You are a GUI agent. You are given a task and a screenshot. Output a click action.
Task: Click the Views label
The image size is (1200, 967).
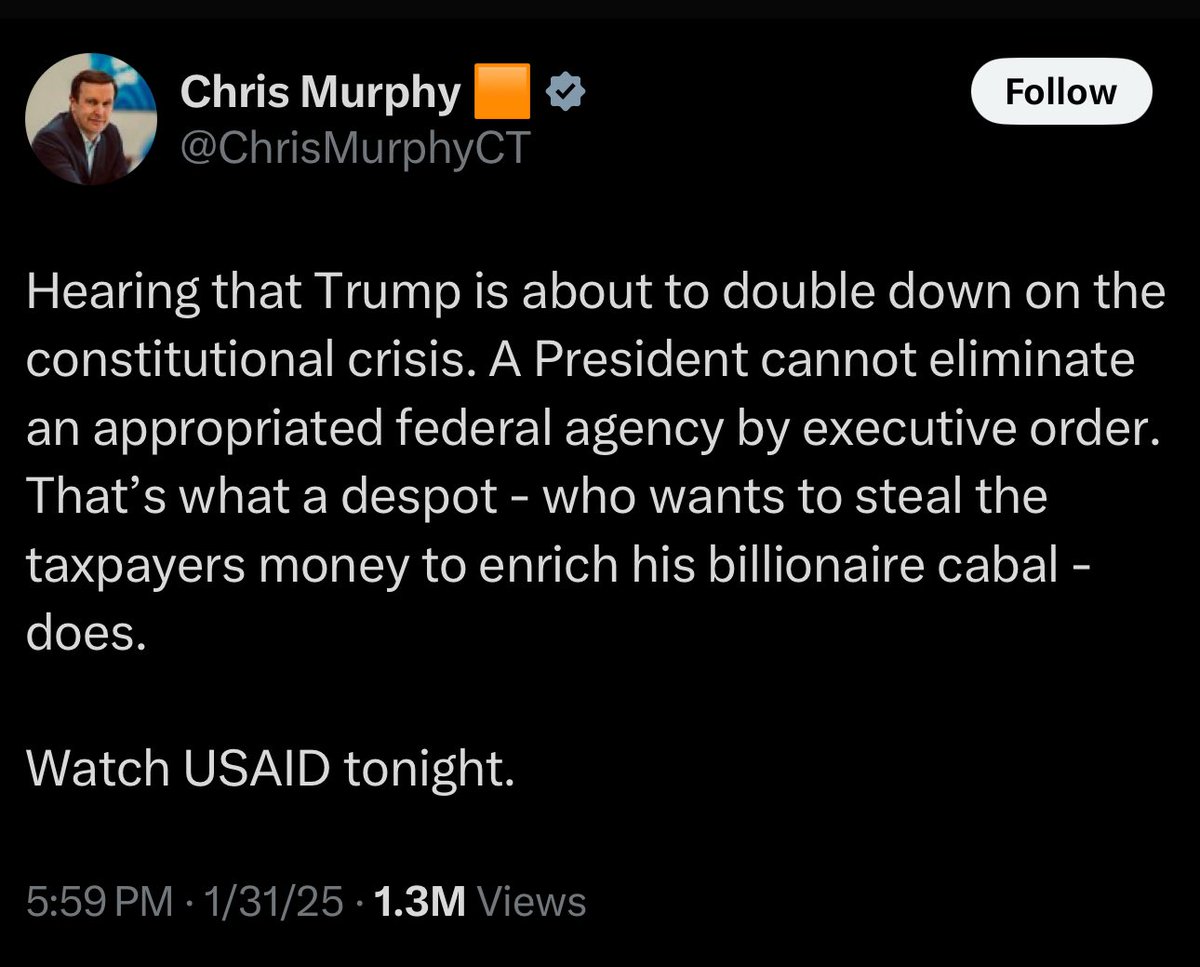tap(531, 902)
